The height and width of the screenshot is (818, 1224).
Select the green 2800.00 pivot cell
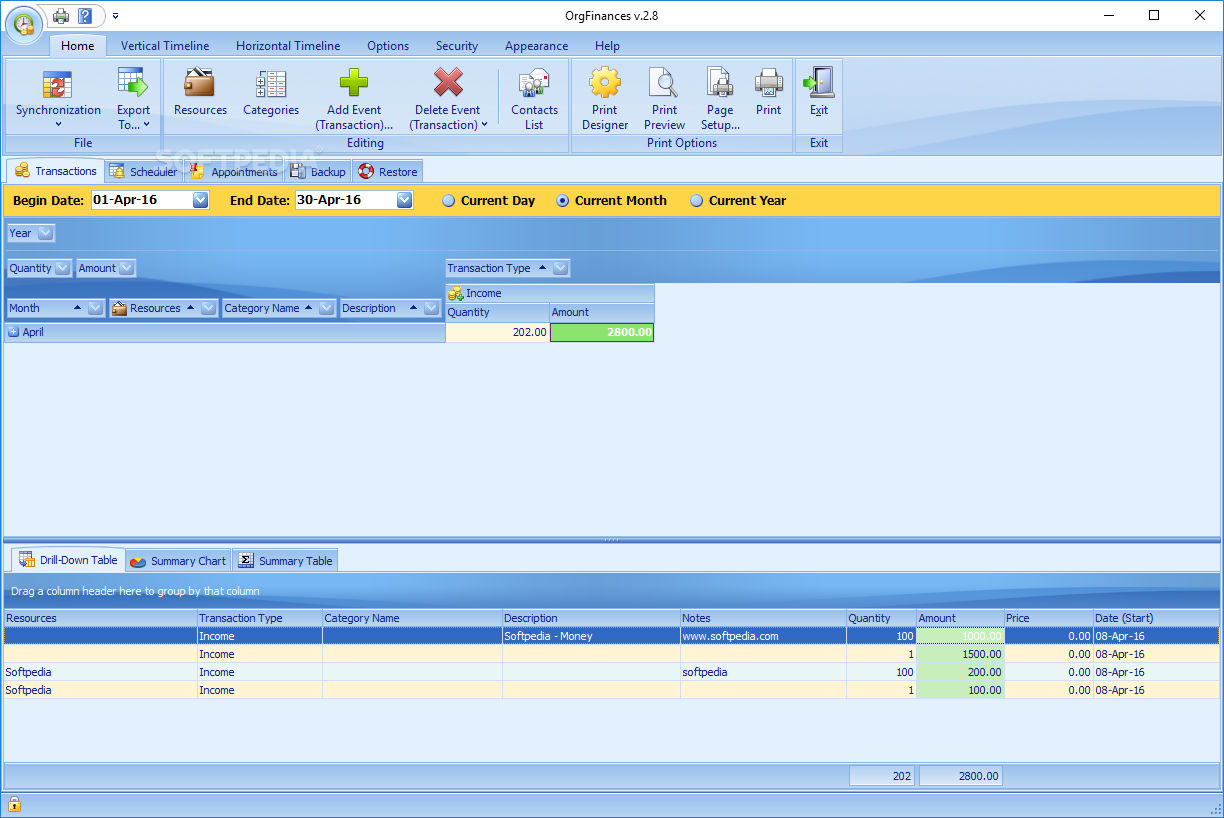[602, 332]
